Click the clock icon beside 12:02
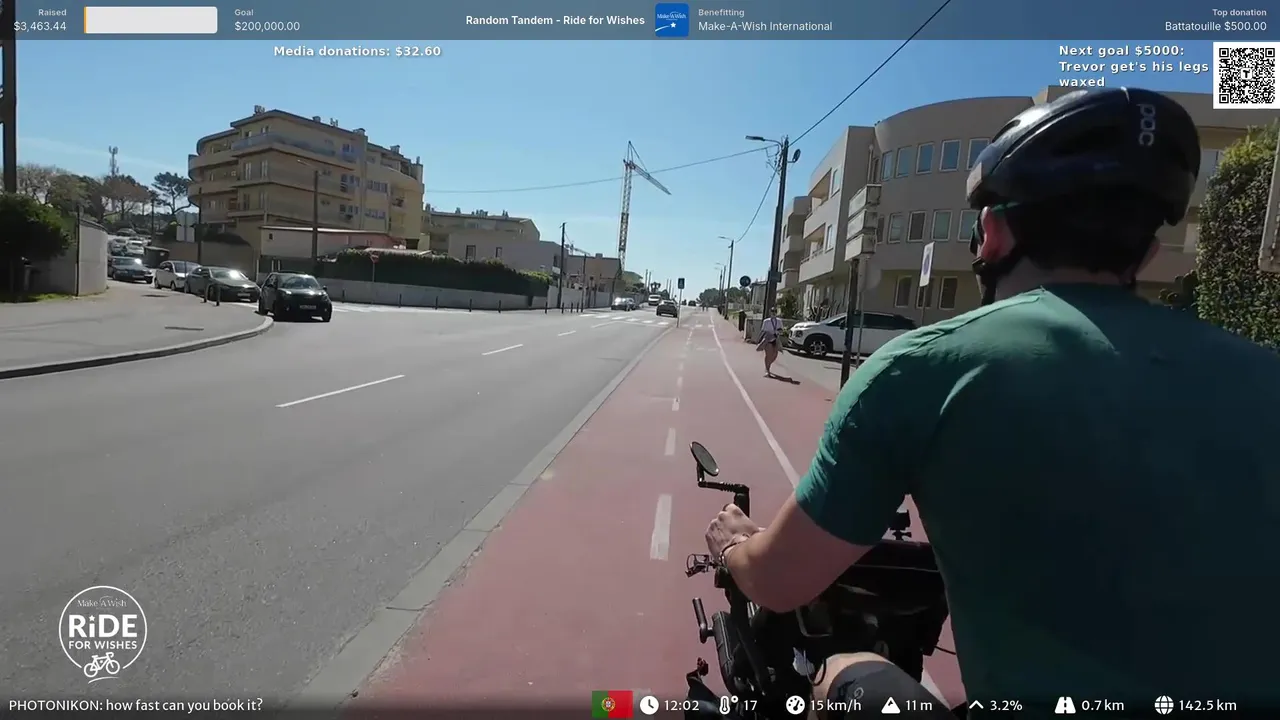The width and height of the screenshot is (1280, 720). [x=649, y=705]
